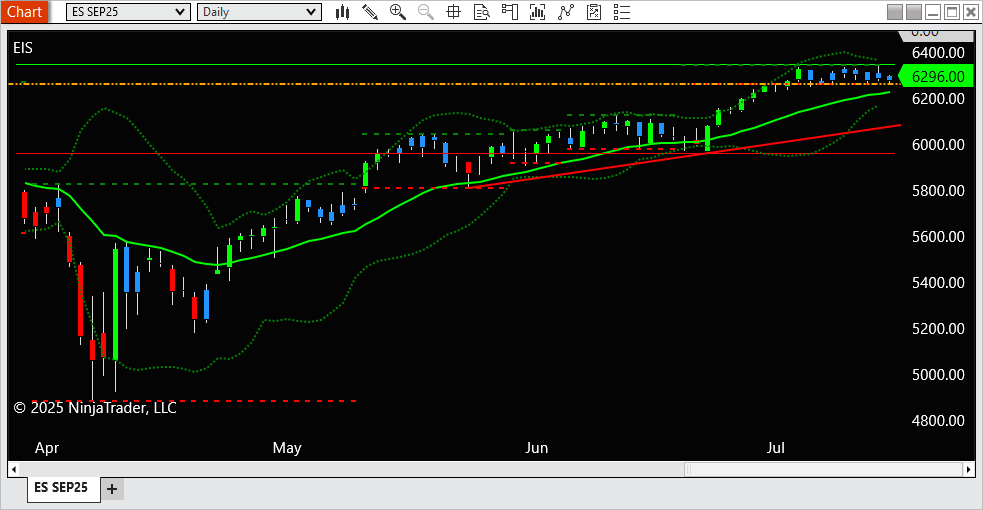Select the ES SEP25 tab at bottom
This screenshot has height=510, width=983.
[63, 488]
